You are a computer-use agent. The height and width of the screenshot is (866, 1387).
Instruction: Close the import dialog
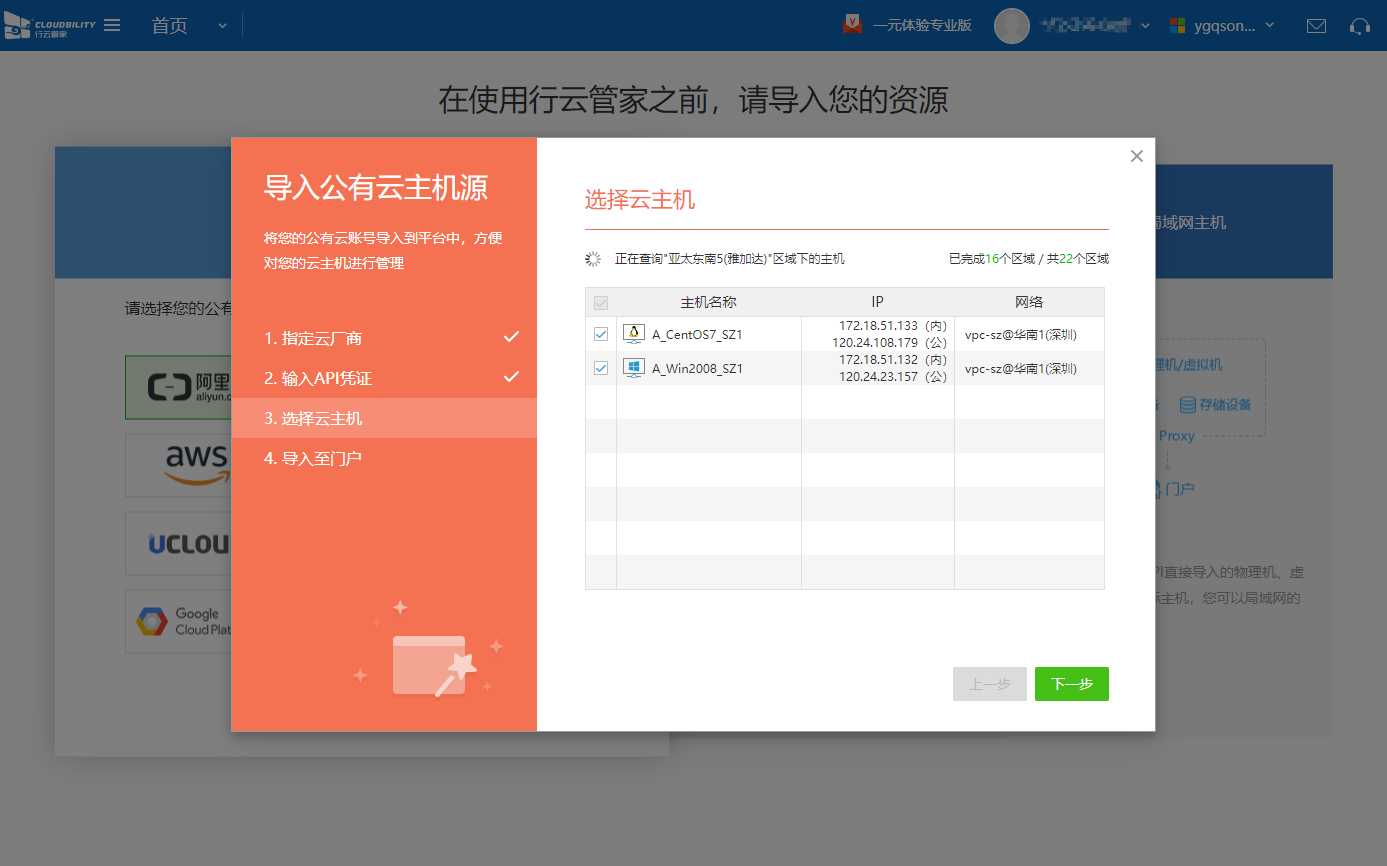point(1136,156)
